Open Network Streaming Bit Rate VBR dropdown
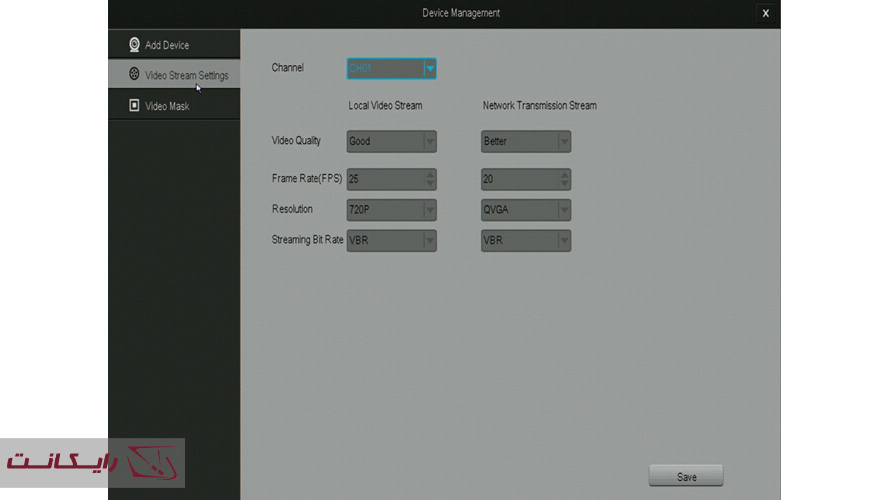 (564, 241)
